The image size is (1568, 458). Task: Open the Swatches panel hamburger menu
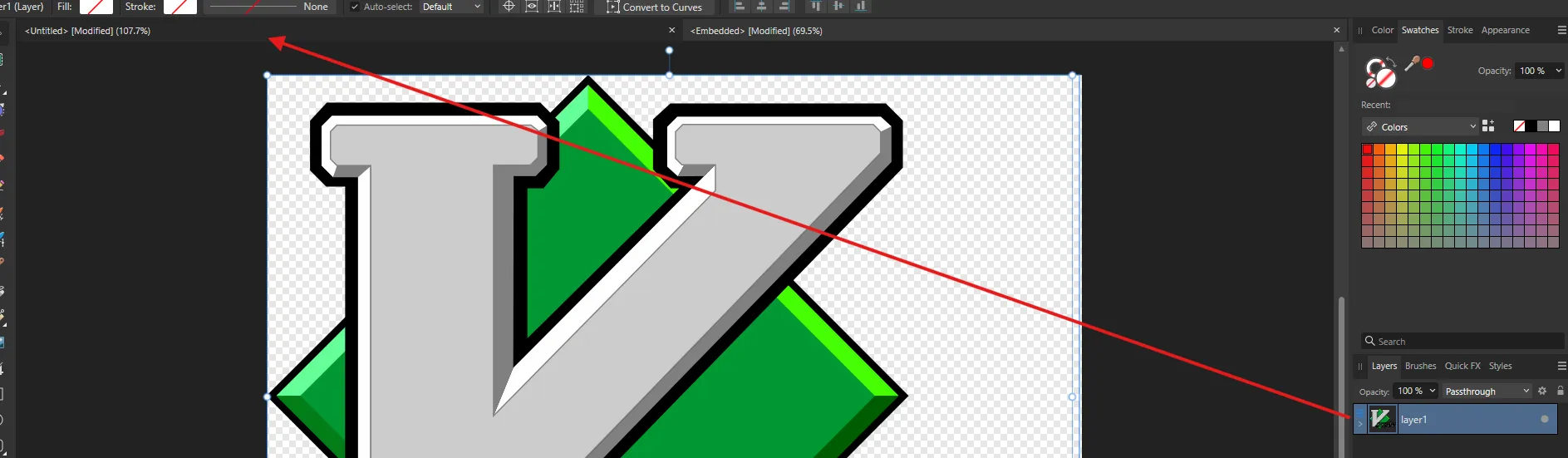pos(1561,30)
